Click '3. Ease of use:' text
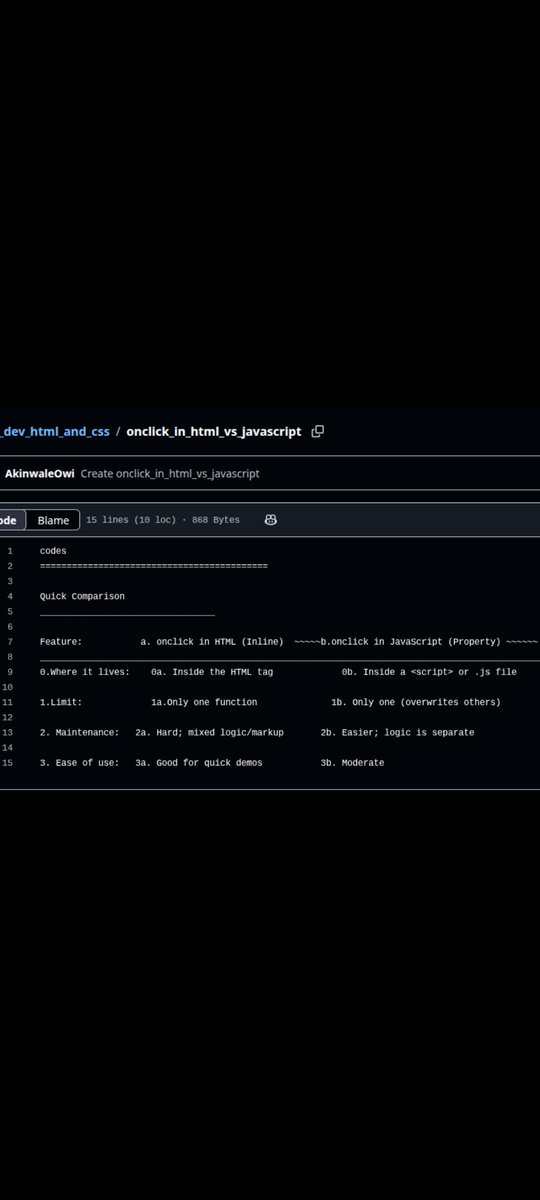Viewport: 540px width, 1200px height. click(80, 763)
